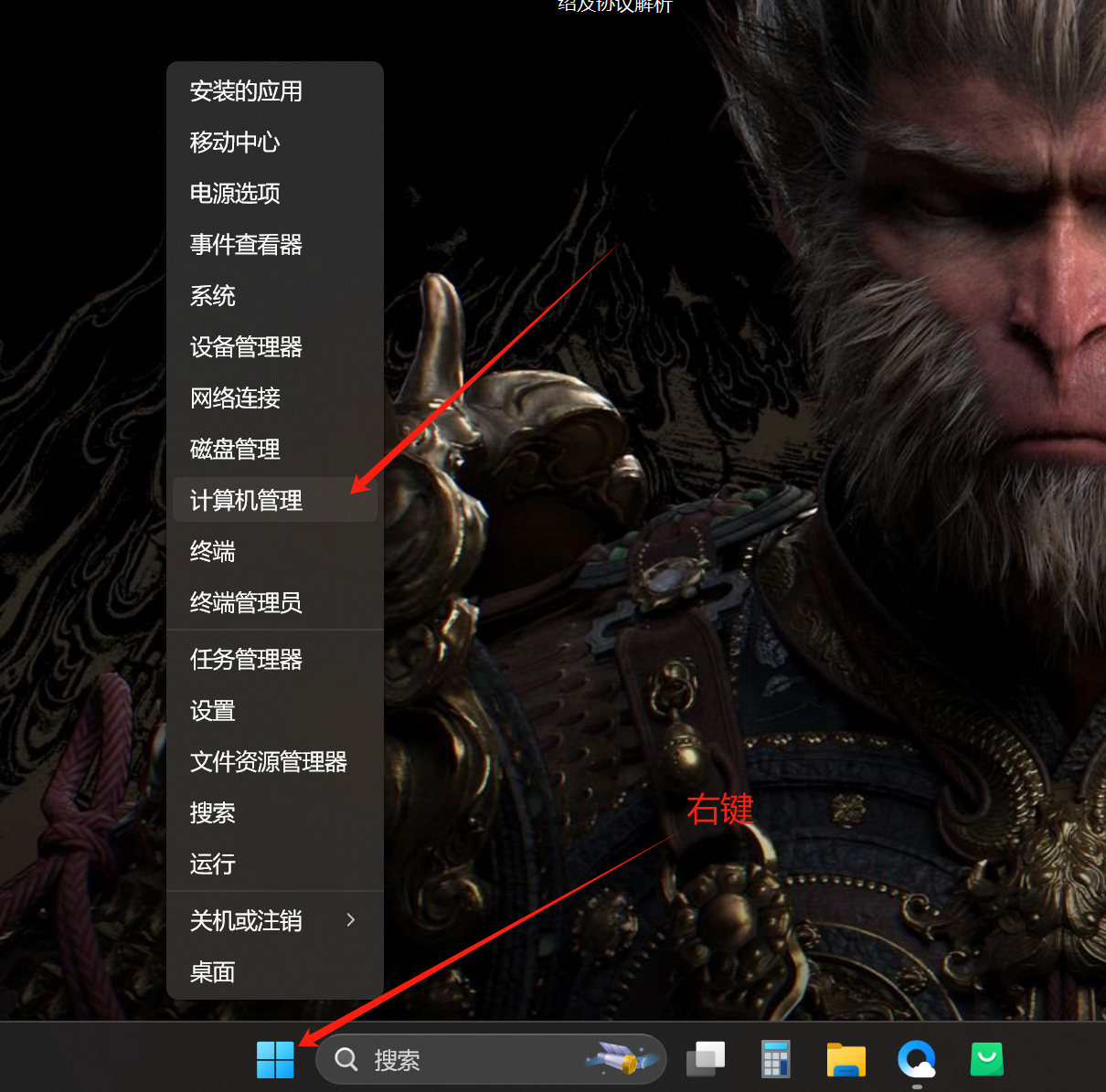
Task: Choose 任务管理器 in the menu
Action: 246,659
